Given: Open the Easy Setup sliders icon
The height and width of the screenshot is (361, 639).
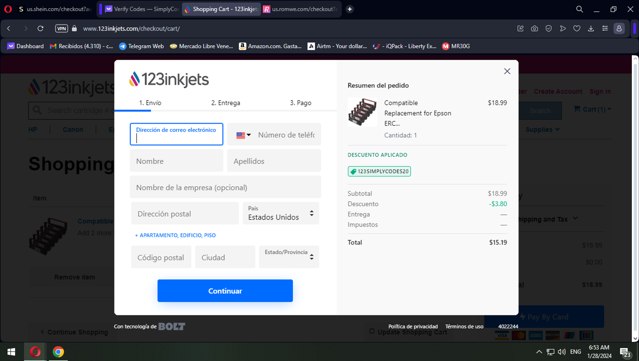Looking at the screenshot, I should click(605, 29).
